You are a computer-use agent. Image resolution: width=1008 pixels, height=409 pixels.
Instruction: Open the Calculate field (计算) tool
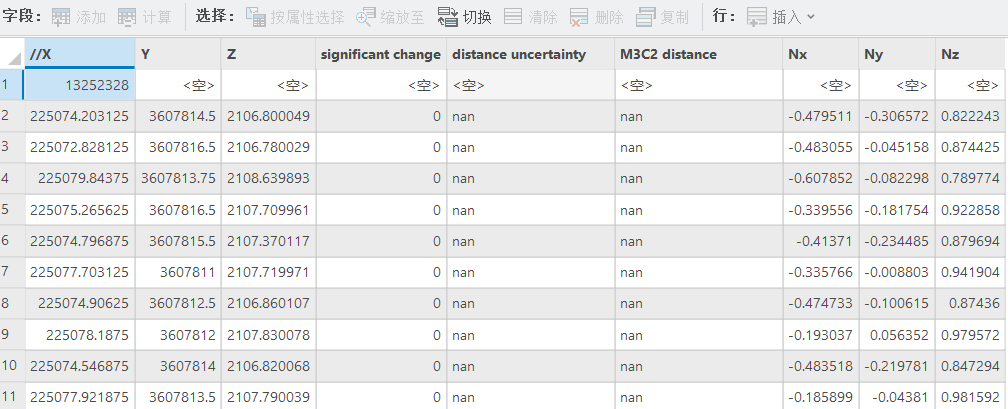(x=128, y=17)
